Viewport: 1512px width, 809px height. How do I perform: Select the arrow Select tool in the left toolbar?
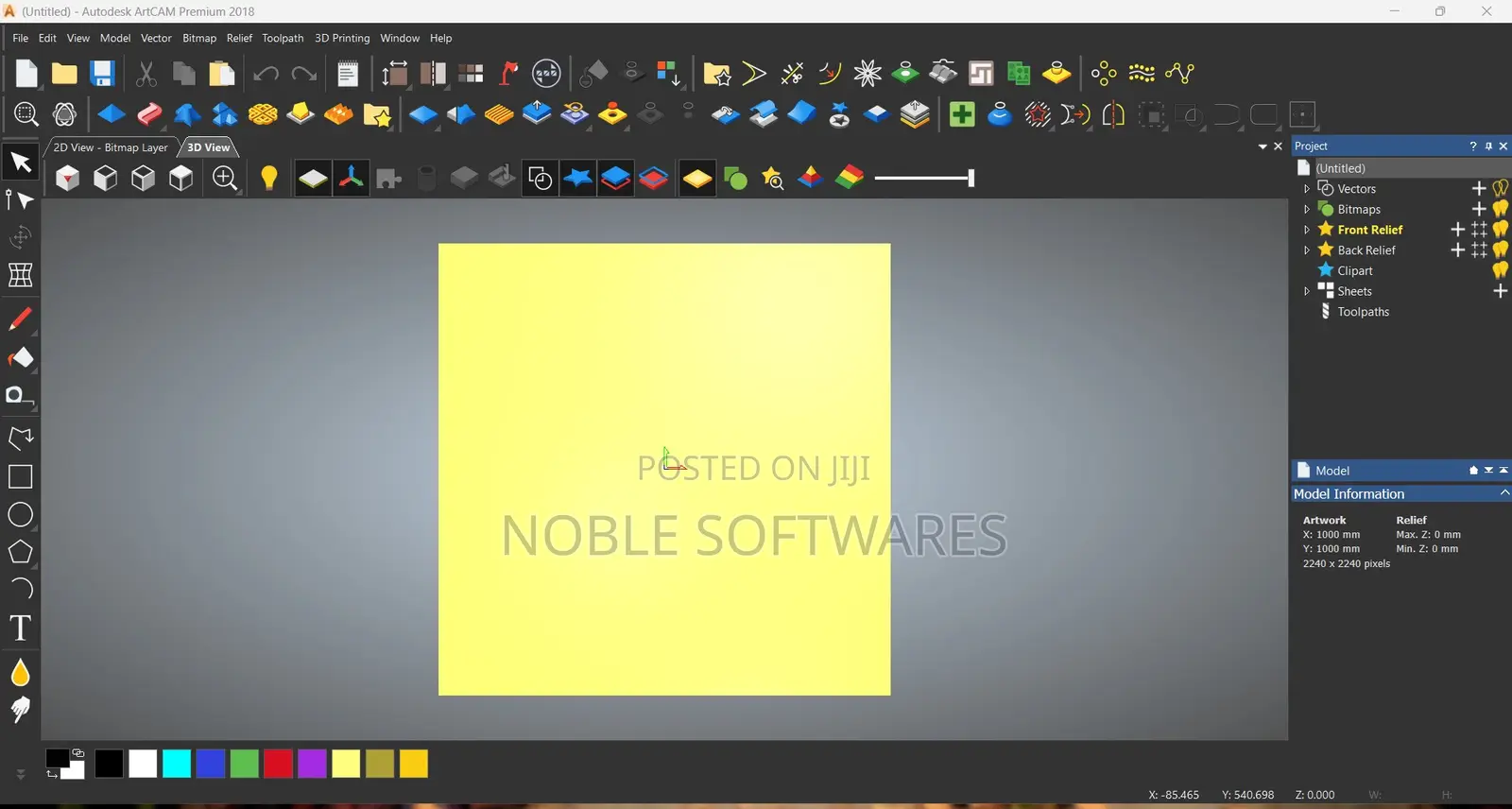[21, 163]
